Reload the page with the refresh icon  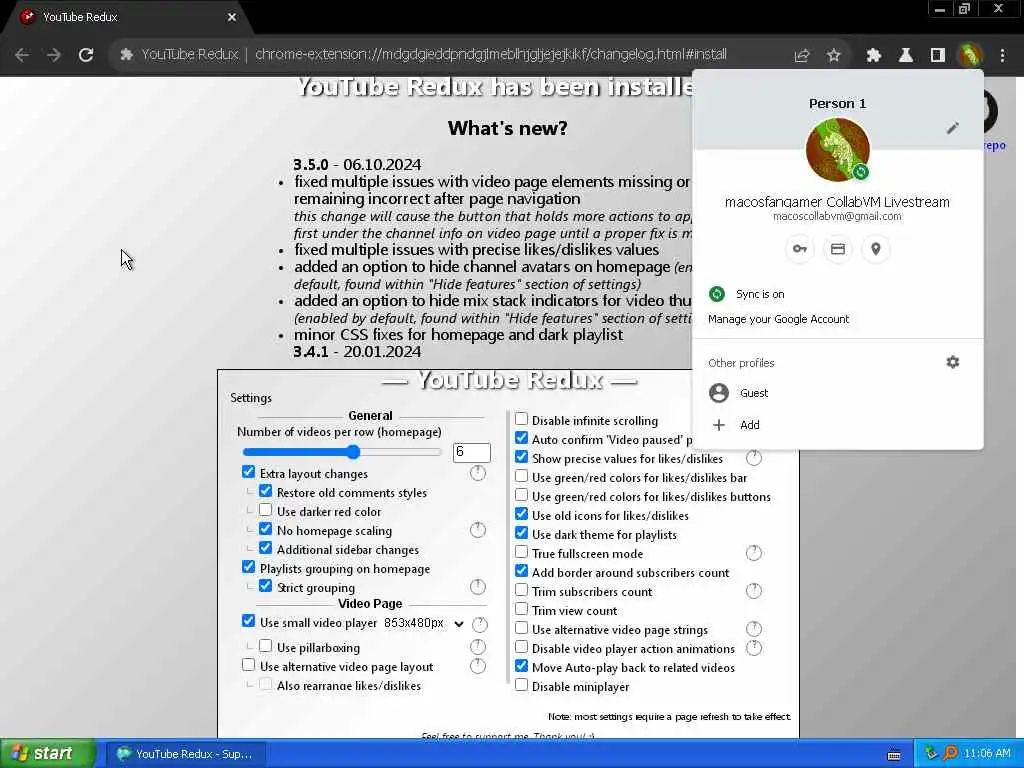point(86,55)
